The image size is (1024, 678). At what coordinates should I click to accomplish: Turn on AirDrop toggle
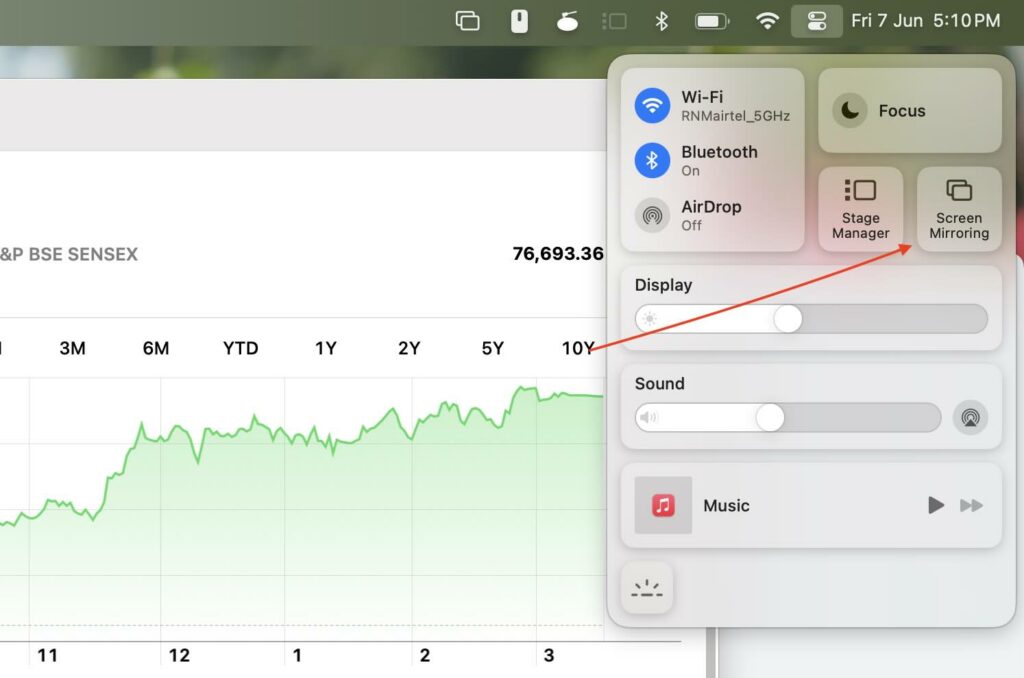(x=653, y=215)
